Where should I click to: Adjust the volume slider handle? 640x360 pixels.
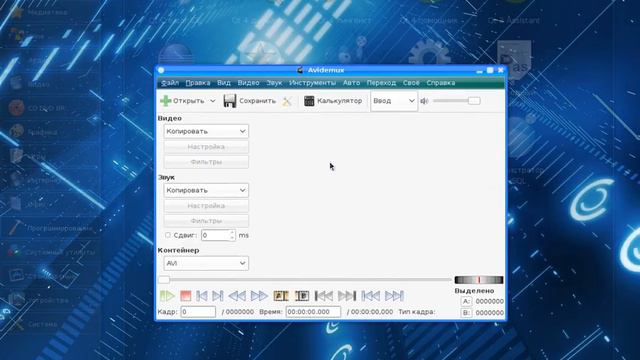(474, 101)
